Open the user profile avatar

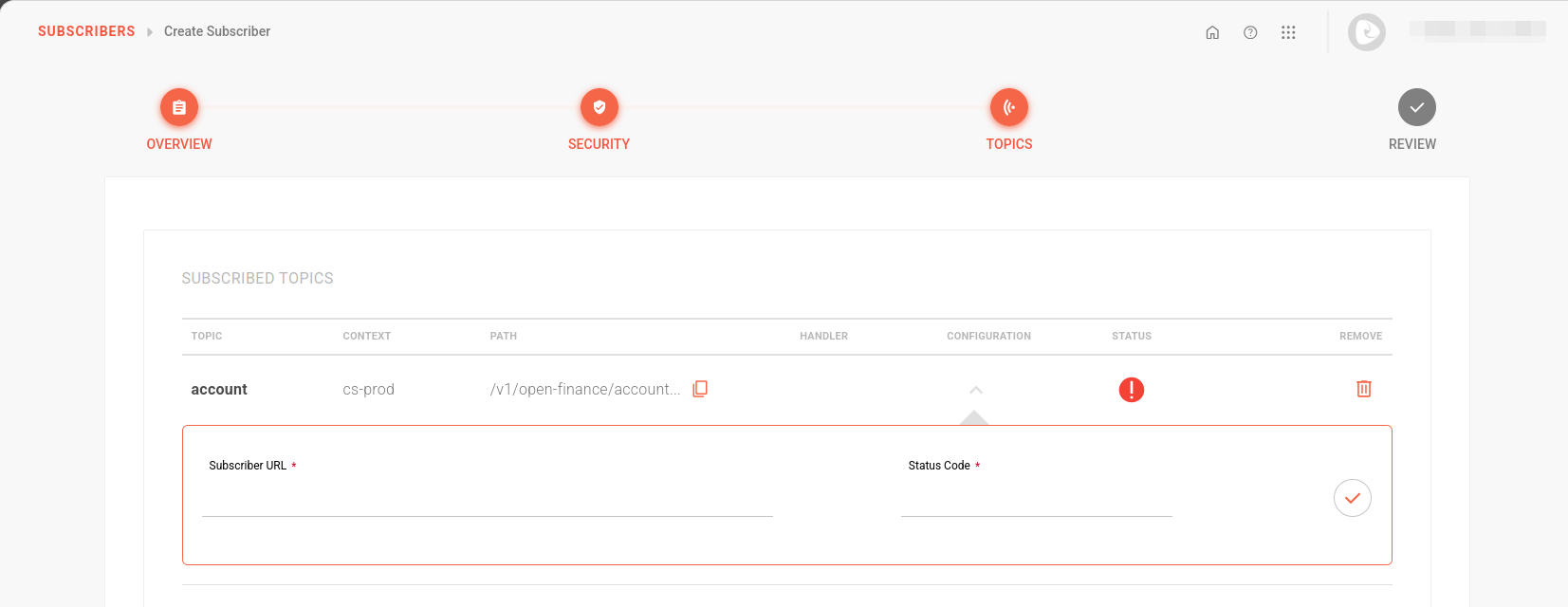coord(1366,32)
